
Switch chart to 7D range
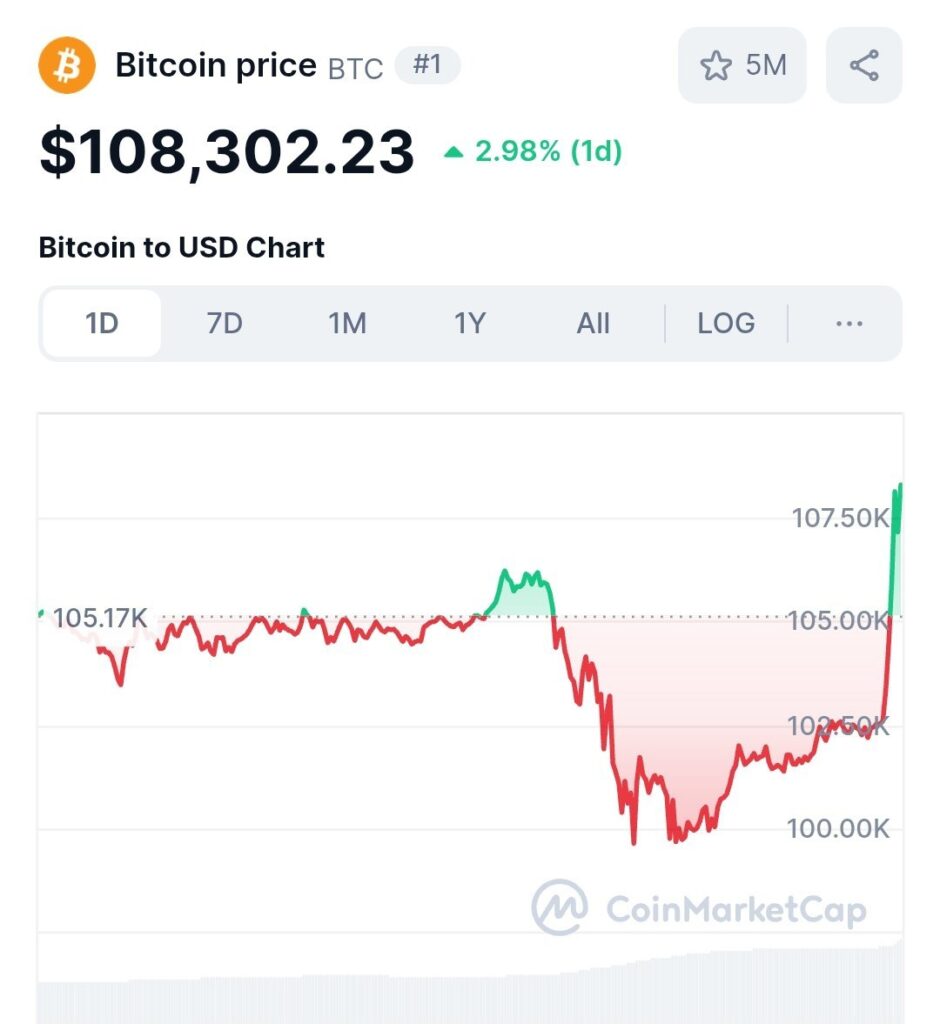[225, 323]
